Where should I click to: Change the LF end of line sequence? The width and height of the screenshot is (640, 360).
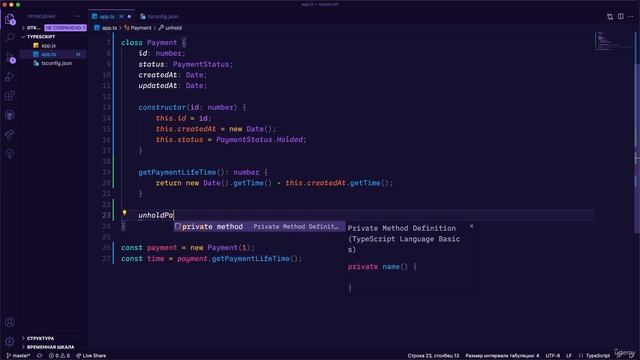coord(569,356)
